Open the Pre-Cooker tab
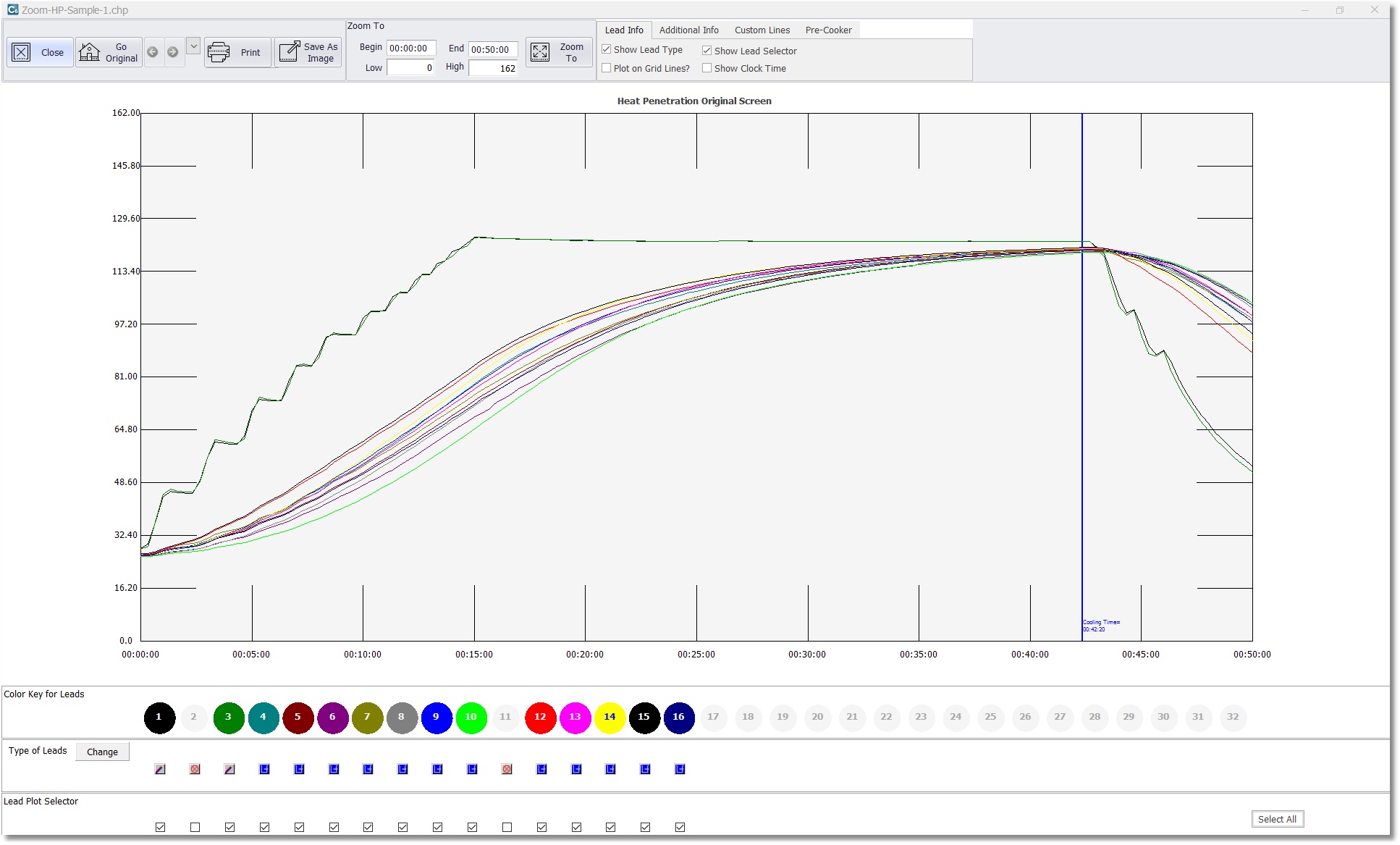1400x845 pixels. point(828,30)
